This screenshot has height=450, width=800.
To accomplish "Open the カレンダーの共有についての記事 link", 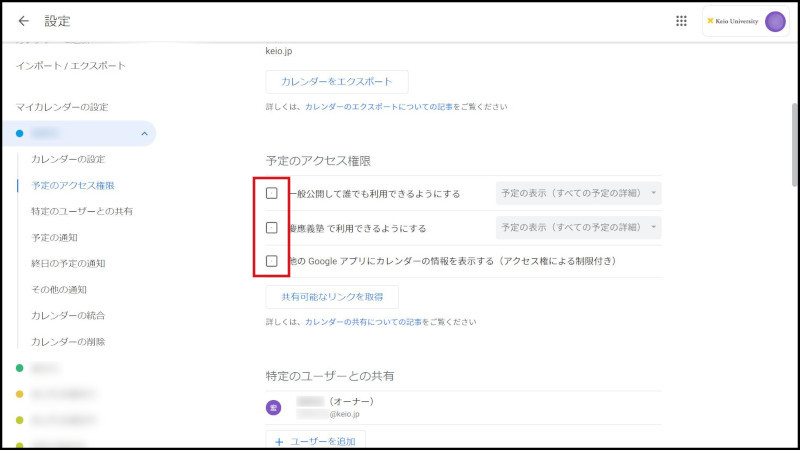I will coord(363,323).
